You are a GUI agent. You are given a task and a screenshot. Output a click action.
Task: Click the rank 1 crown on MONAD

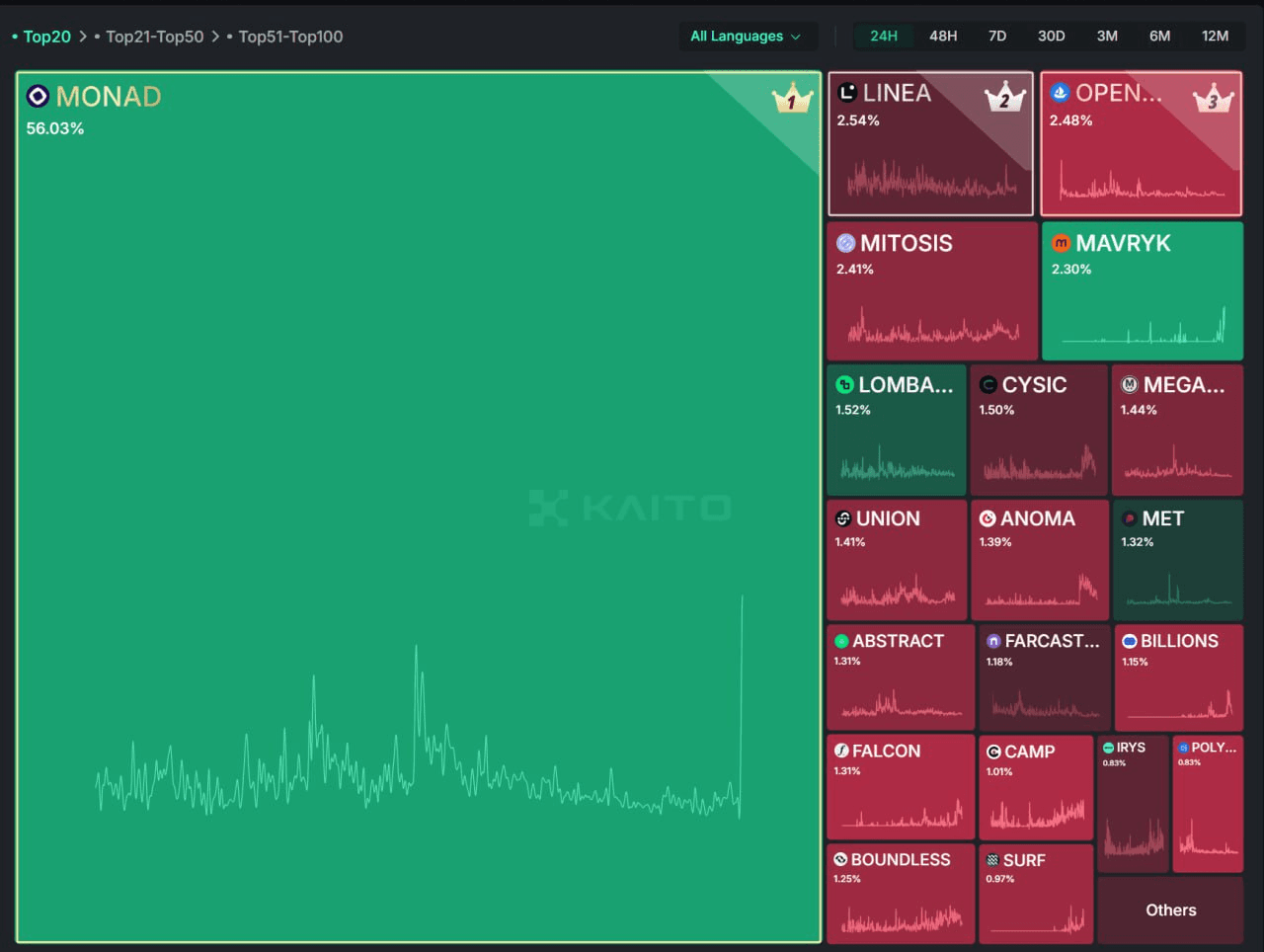pos(792,99)
